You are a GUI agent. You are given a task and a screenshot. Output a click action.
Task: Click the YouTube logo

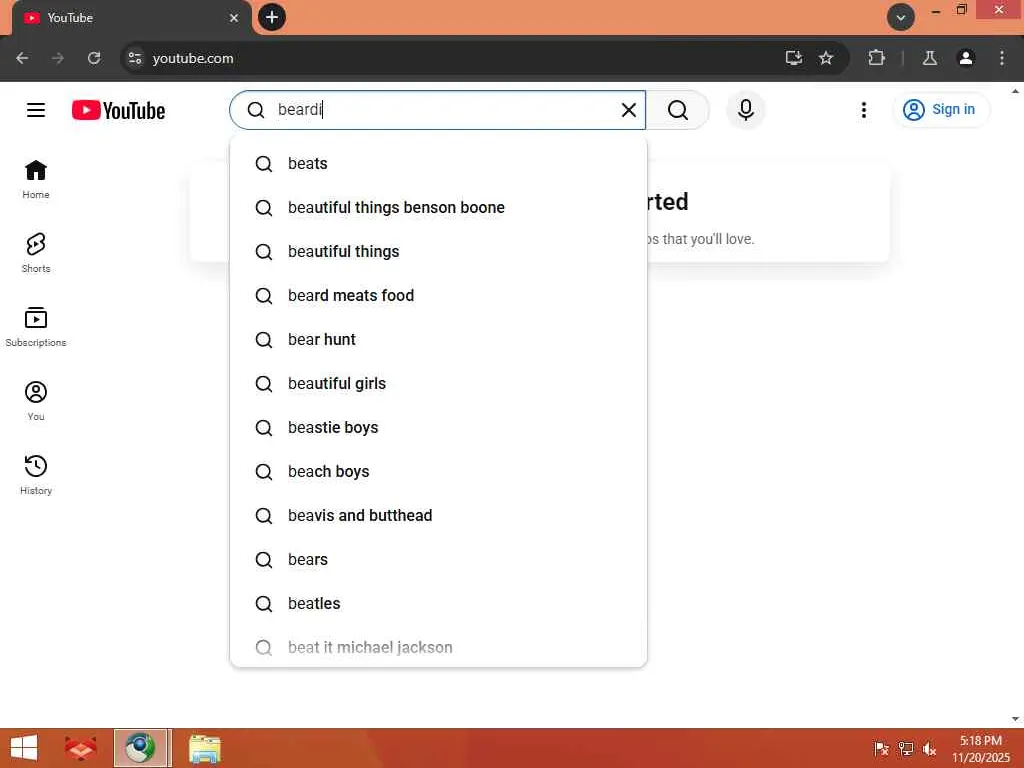point(118,110)
